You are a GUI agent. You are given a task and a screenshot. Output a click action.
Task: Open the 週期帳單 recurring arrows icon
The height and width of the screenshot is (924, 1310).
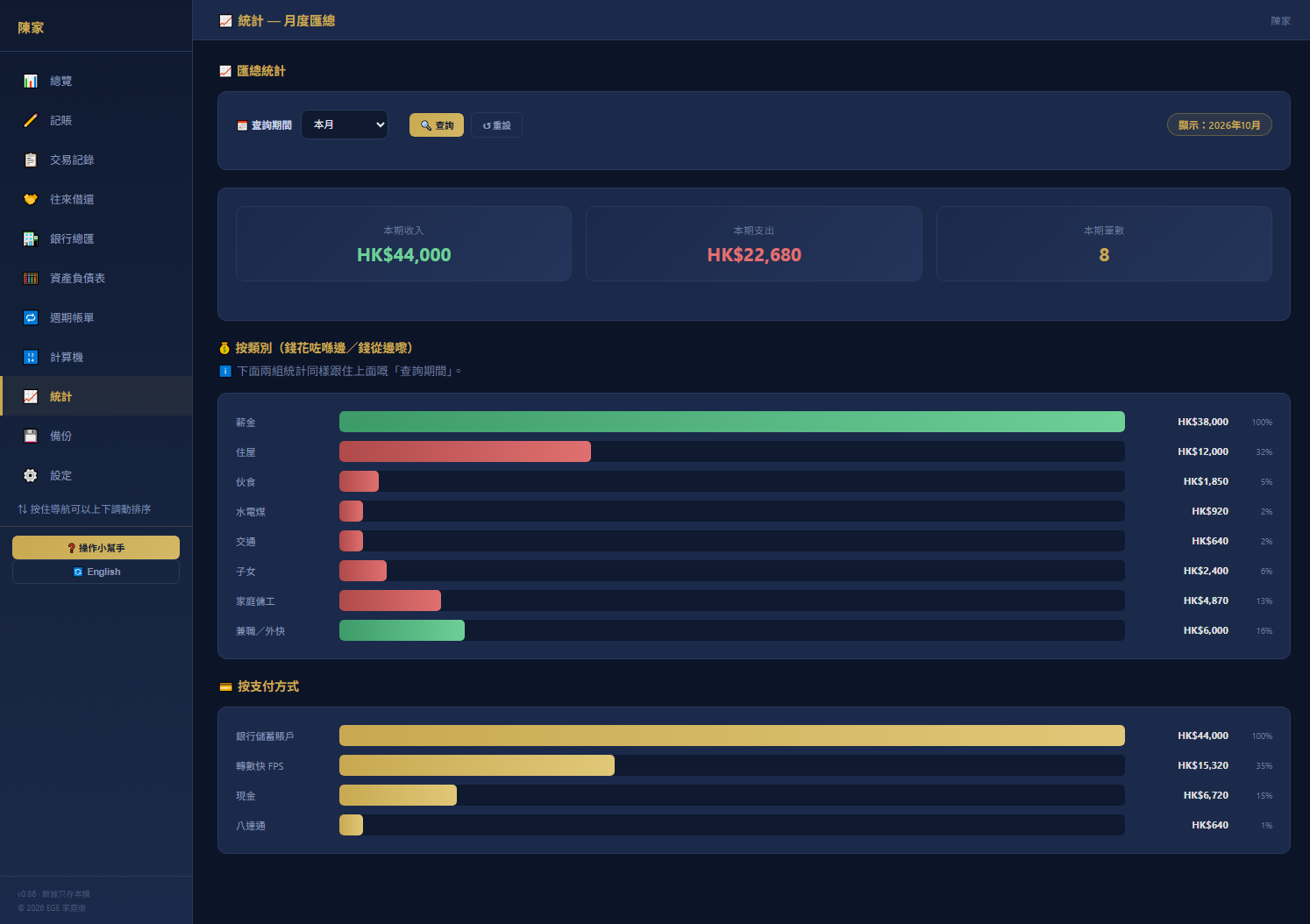(x=31, y=317)
